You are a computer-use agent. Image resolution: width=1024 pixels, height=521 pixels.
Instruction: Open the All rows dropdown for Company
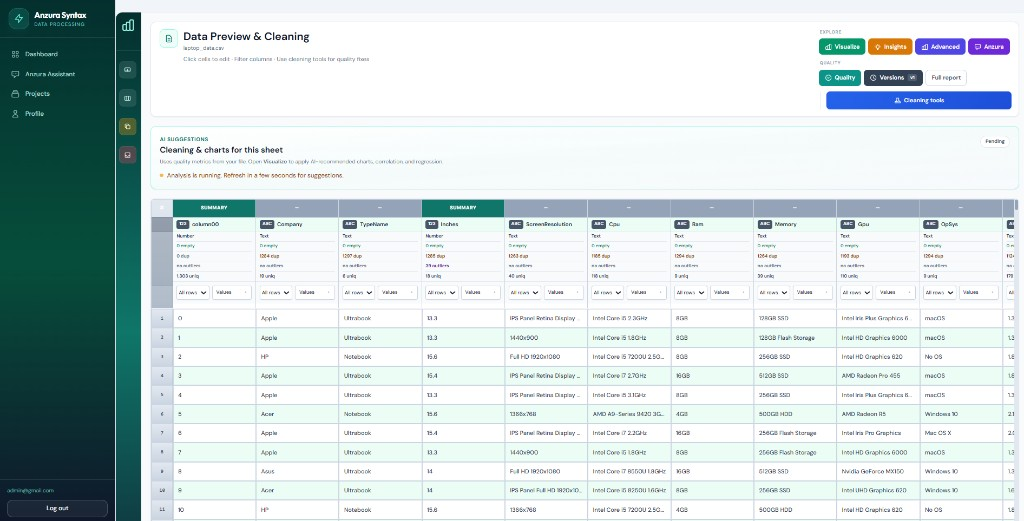tap(276, 292)
